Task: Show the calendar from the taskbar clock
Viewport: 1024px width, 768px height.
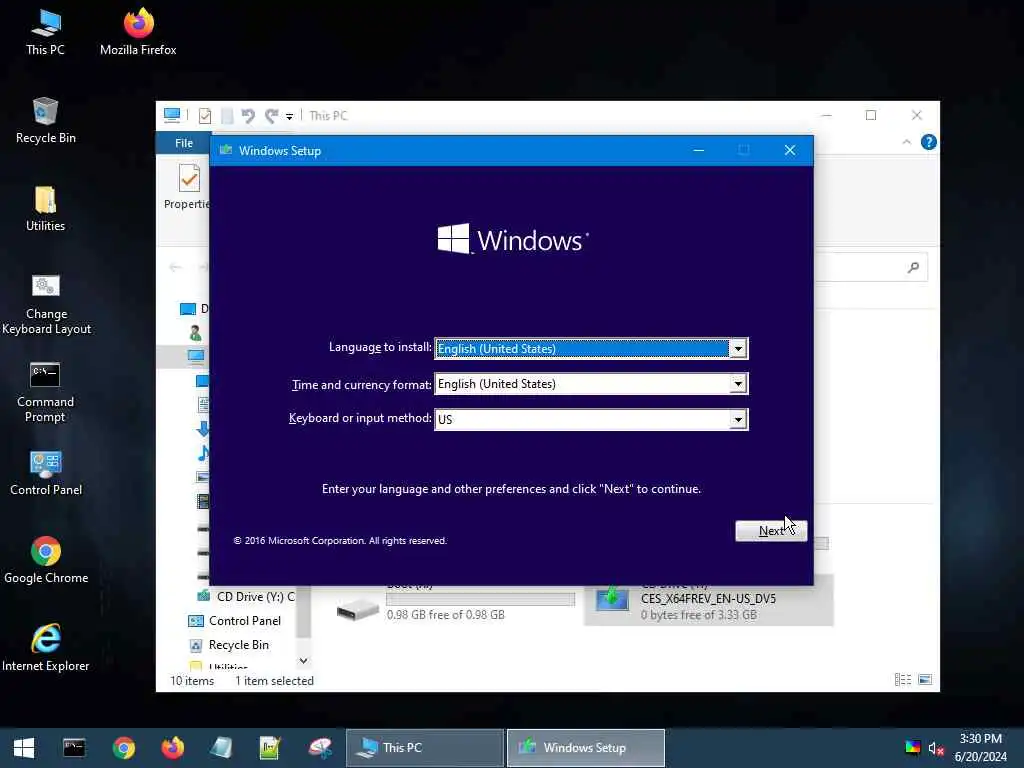Action: 980,748
